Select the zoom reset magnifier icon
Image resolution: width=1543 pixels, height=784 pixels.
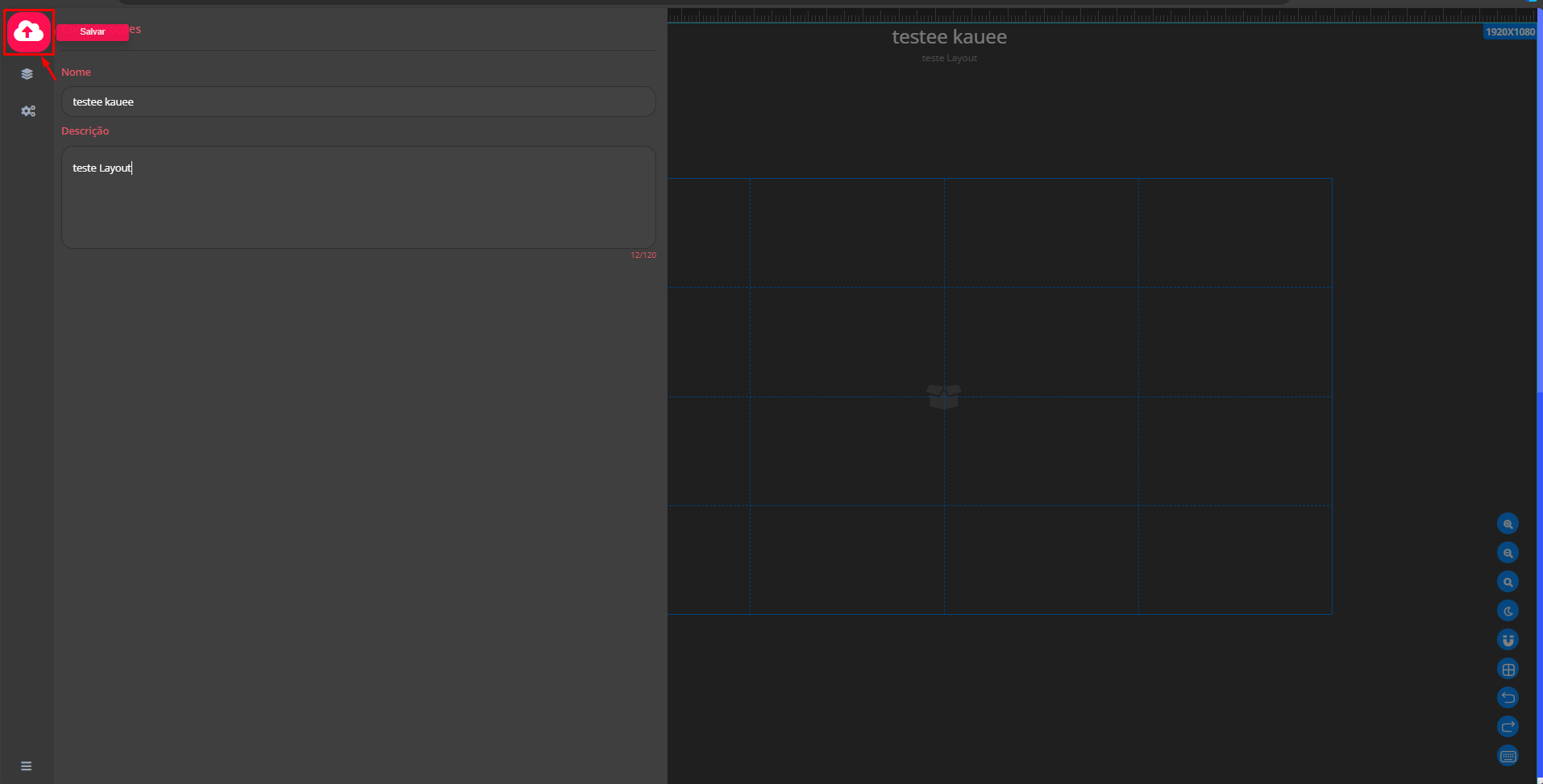click(x=1507, y=581)
